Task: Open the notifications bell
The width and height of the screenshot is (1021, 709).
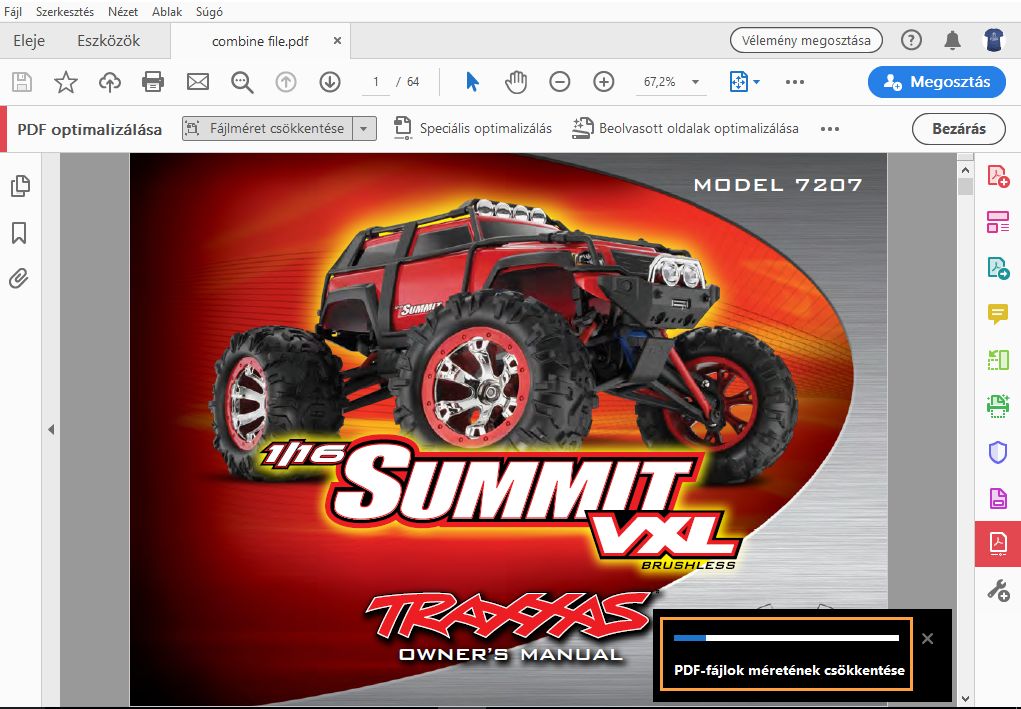Action: coord(953,40)
